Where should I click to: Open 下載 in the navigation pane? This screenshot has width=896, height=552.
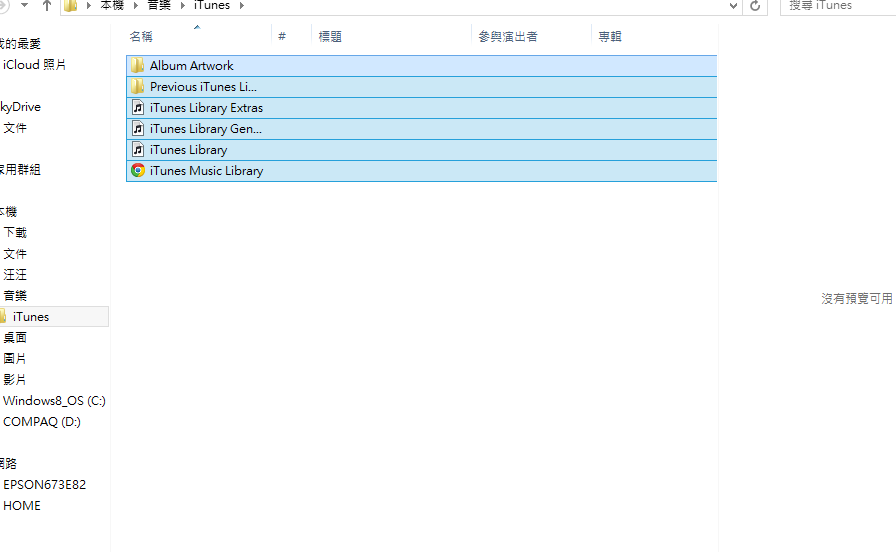coord(15,233)
